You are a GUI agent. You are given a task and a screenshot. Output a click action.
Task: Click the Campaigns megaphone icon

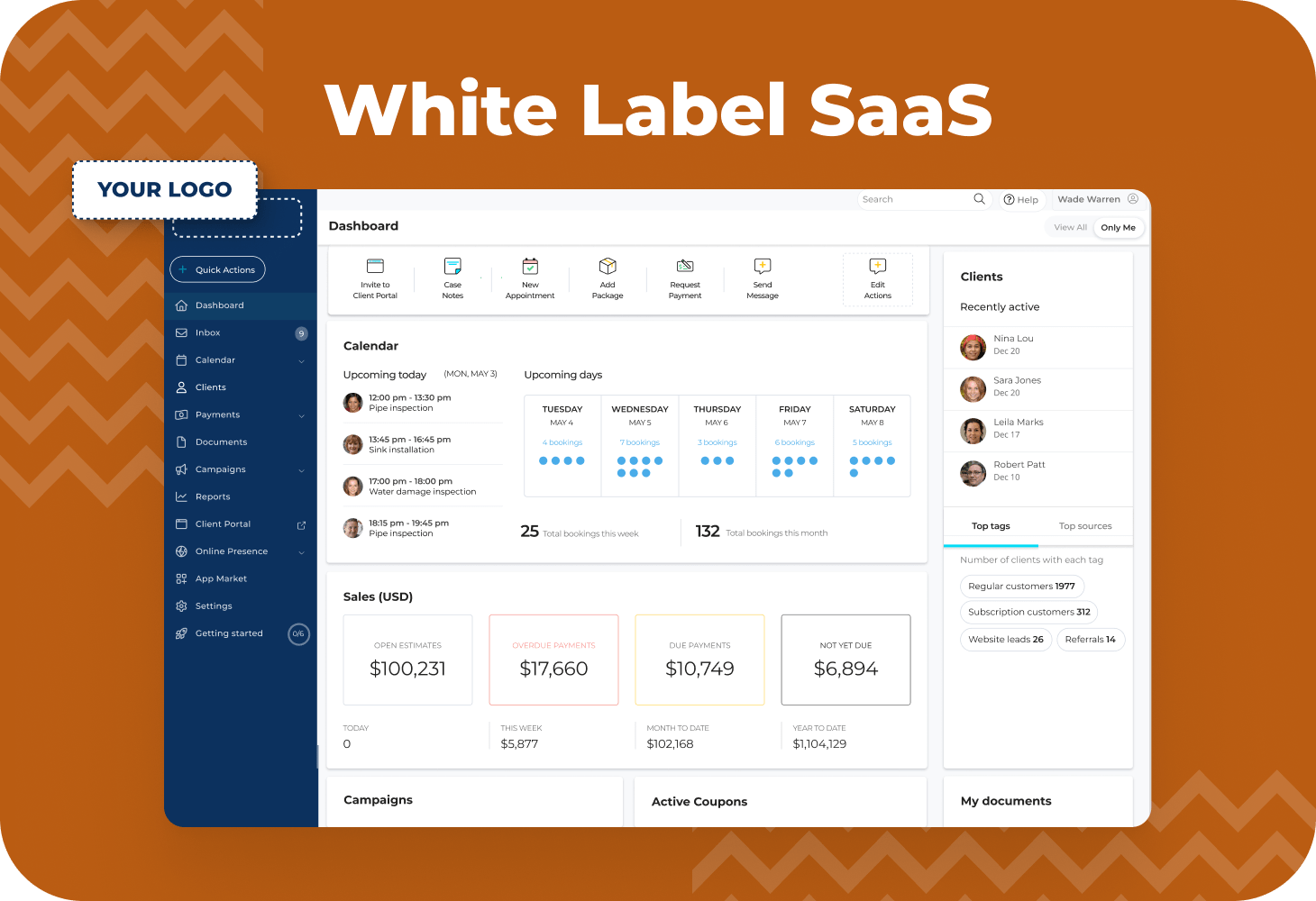181,469
